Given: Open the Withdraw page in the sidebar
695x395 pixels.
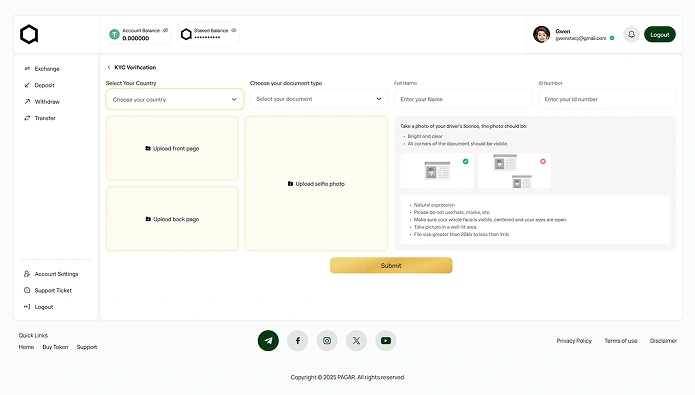Looking at the screenshot, I should click(47, 102).
